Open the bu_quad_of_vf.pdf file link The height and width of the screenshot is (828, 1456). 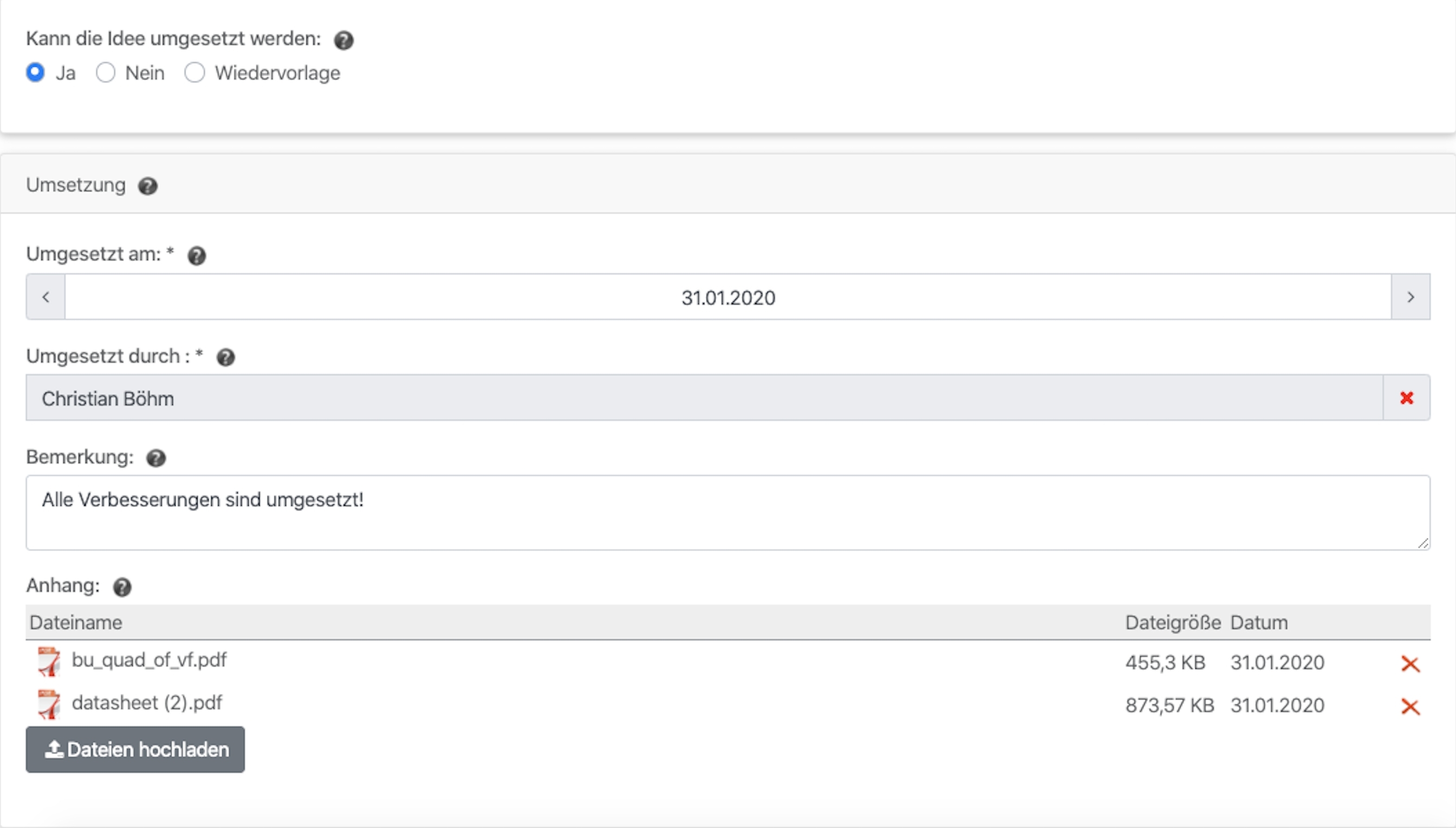149,660
